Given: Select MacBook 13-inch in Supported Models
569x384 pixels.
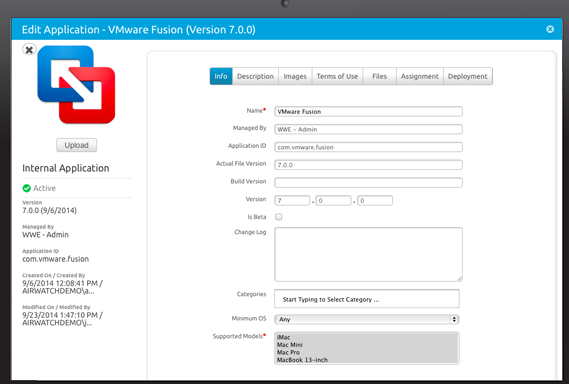Looking at the screenshot, I should click(x=367, y=360).
